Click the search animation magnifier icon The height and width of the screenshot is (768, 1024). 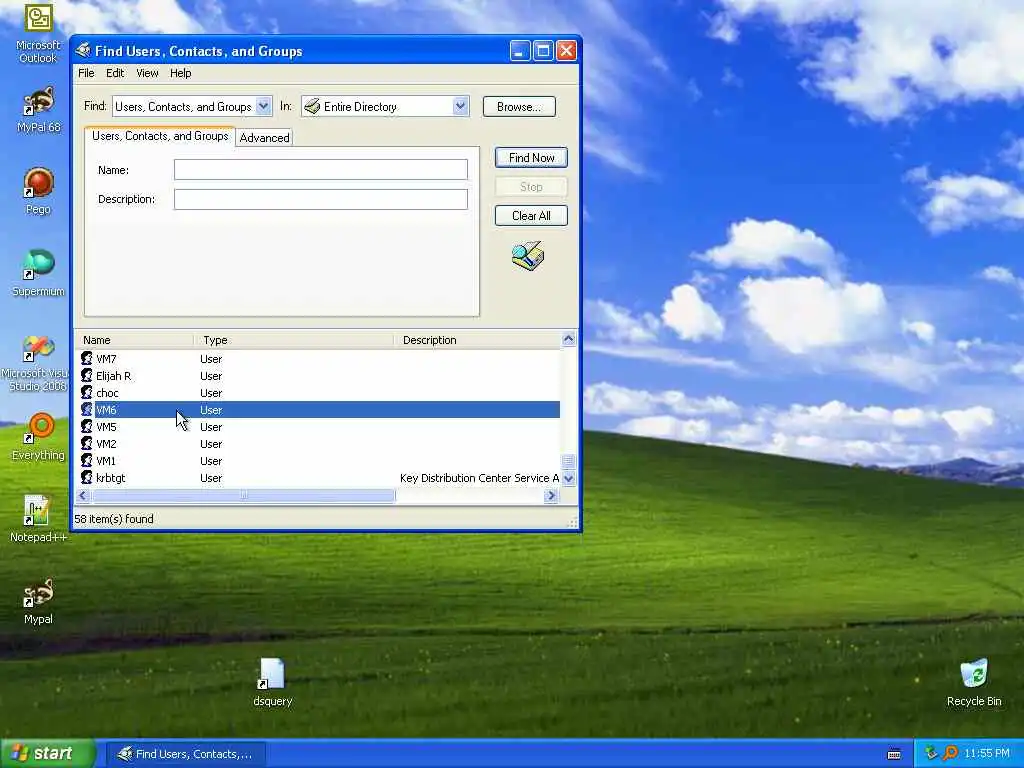tap(528, 256)
